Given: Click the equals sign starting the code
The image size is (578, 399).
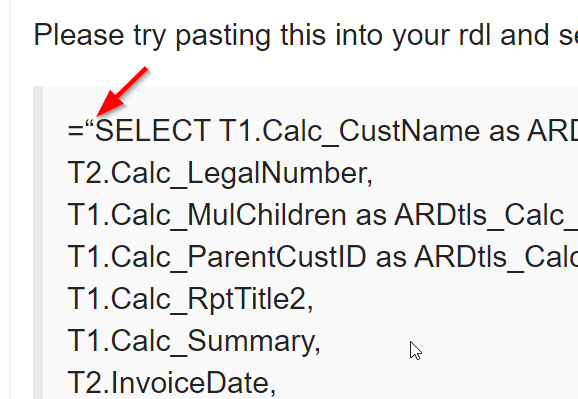Looking at the screenshot, I should [x=76, y=132].
